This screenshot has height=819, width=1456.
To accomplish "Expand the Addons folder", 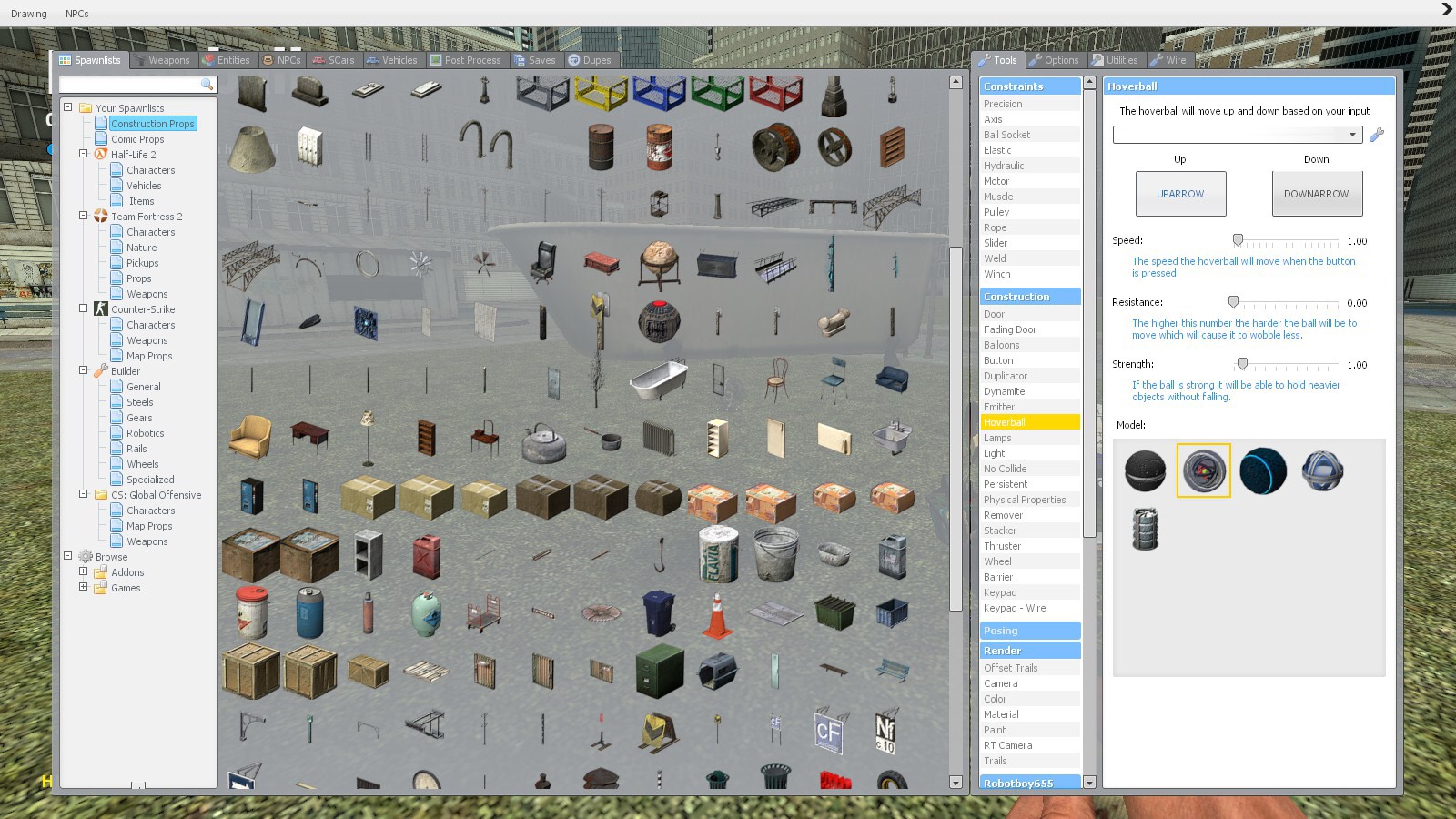I will click(x=83, y=571).
